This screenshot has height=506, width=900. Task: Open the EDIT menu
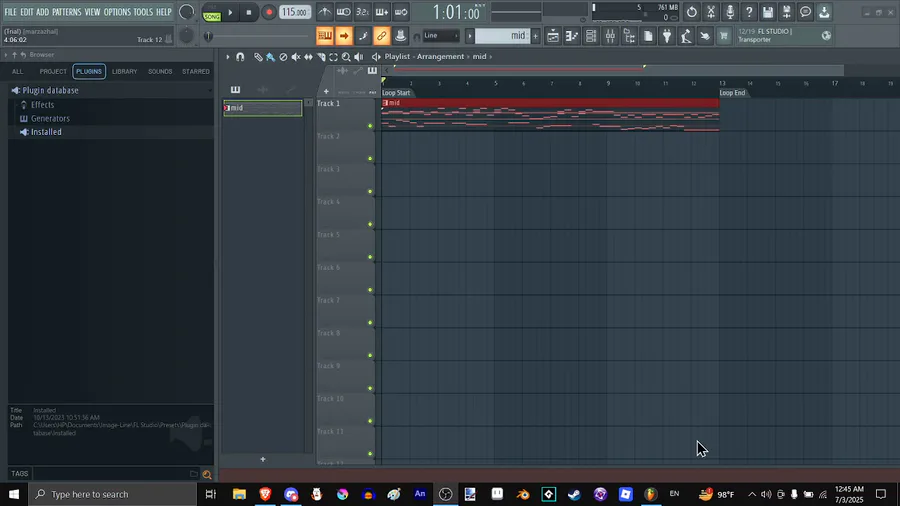point(26,12)
